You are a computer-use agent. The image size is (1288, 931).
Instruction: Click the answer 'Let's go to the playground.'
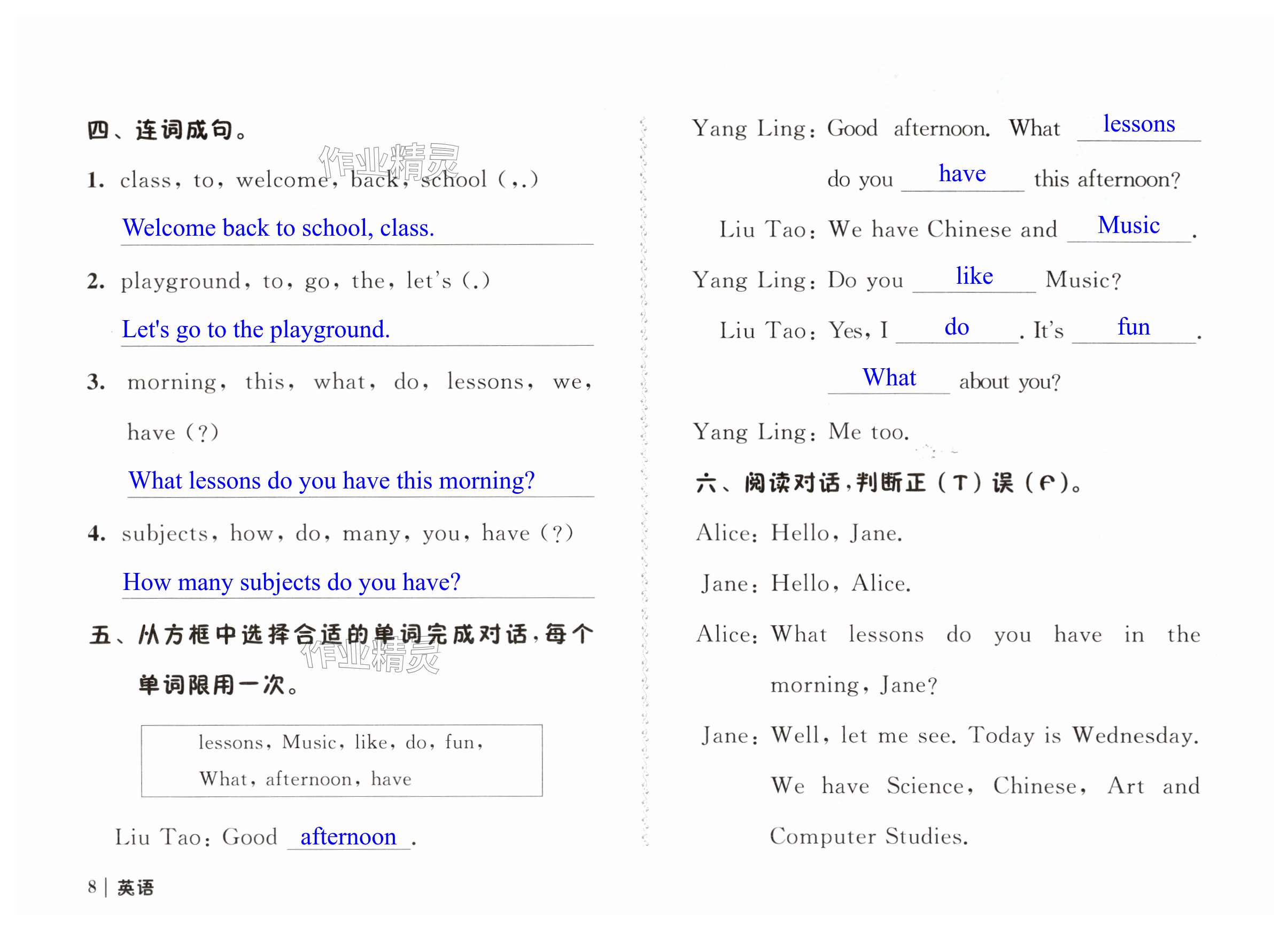click(255, 330)
